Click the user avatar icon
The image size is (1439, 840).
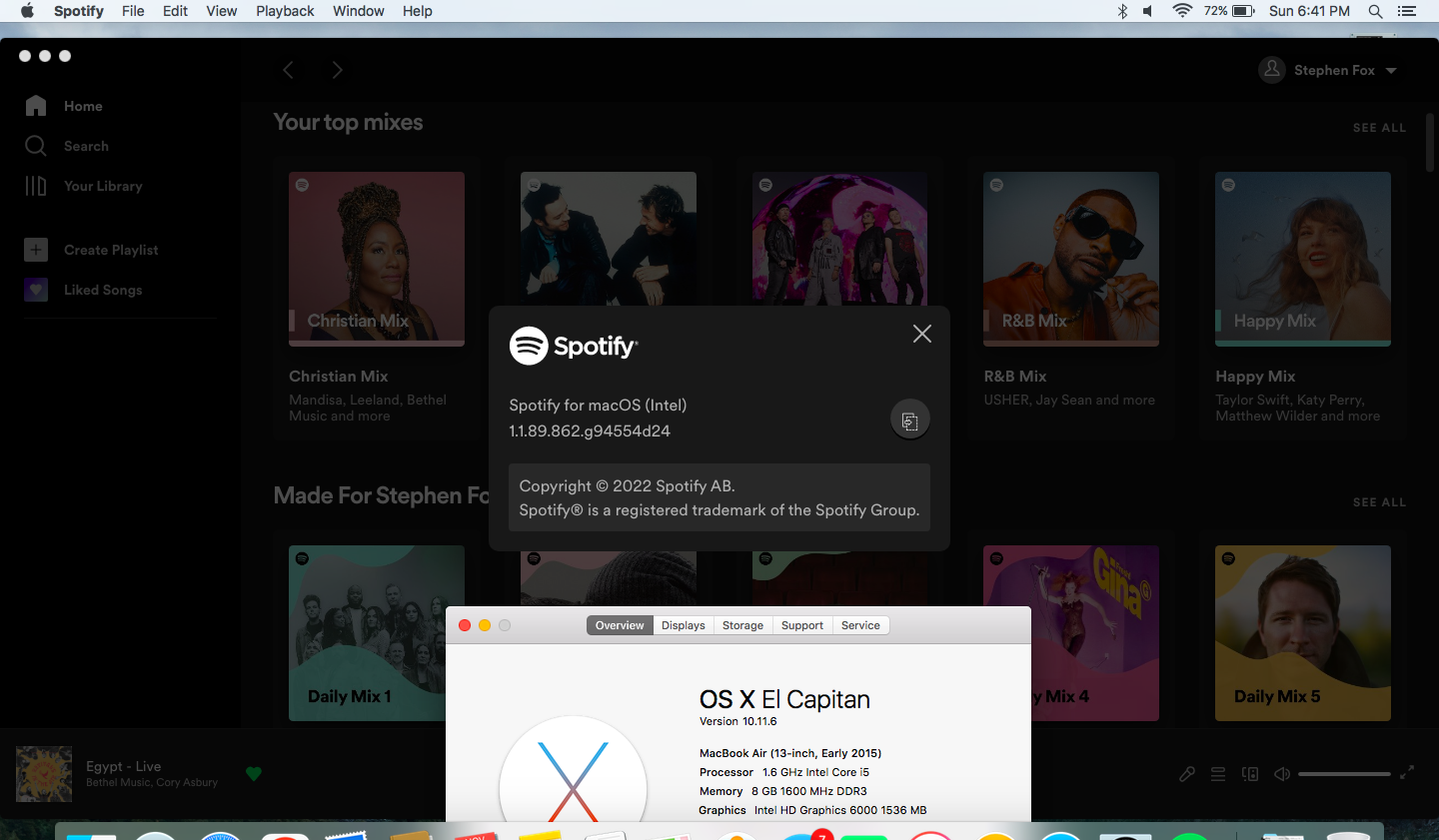coord(1272,70)
